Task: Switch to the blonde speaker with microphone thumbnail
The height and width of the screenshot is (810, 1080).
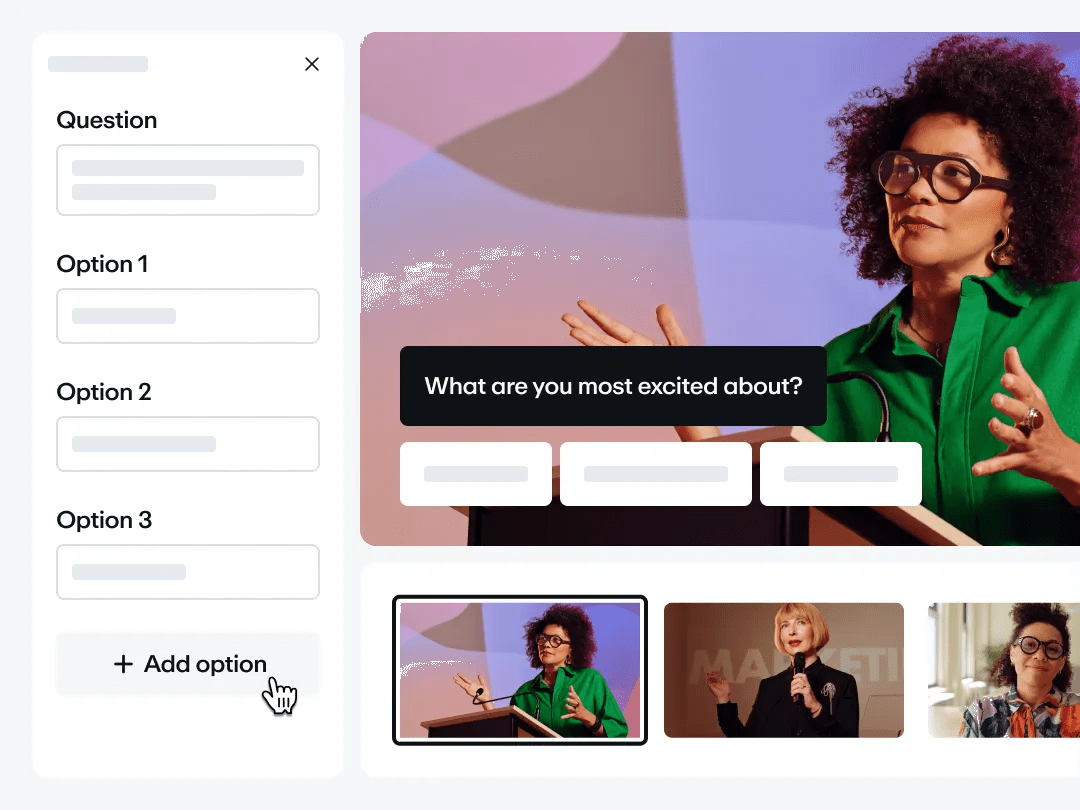Action: point(784,670)
